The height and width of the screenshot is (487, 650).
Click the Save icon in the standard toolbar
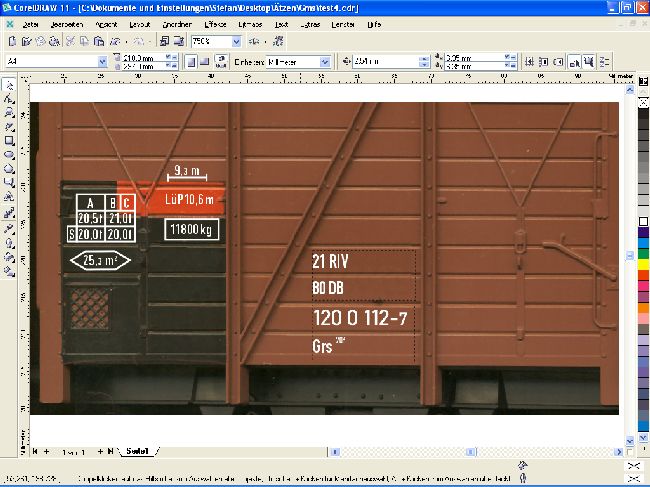coord(40,42)
